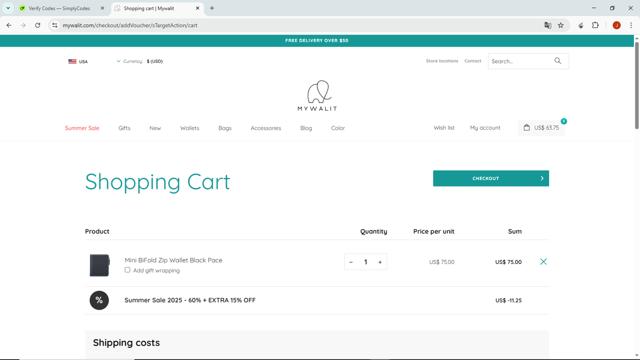Image resolution: width=640 pixels, height=360 pixels.
Task: Open the extensions puzzle icon
Action: [x=596, y=25]
